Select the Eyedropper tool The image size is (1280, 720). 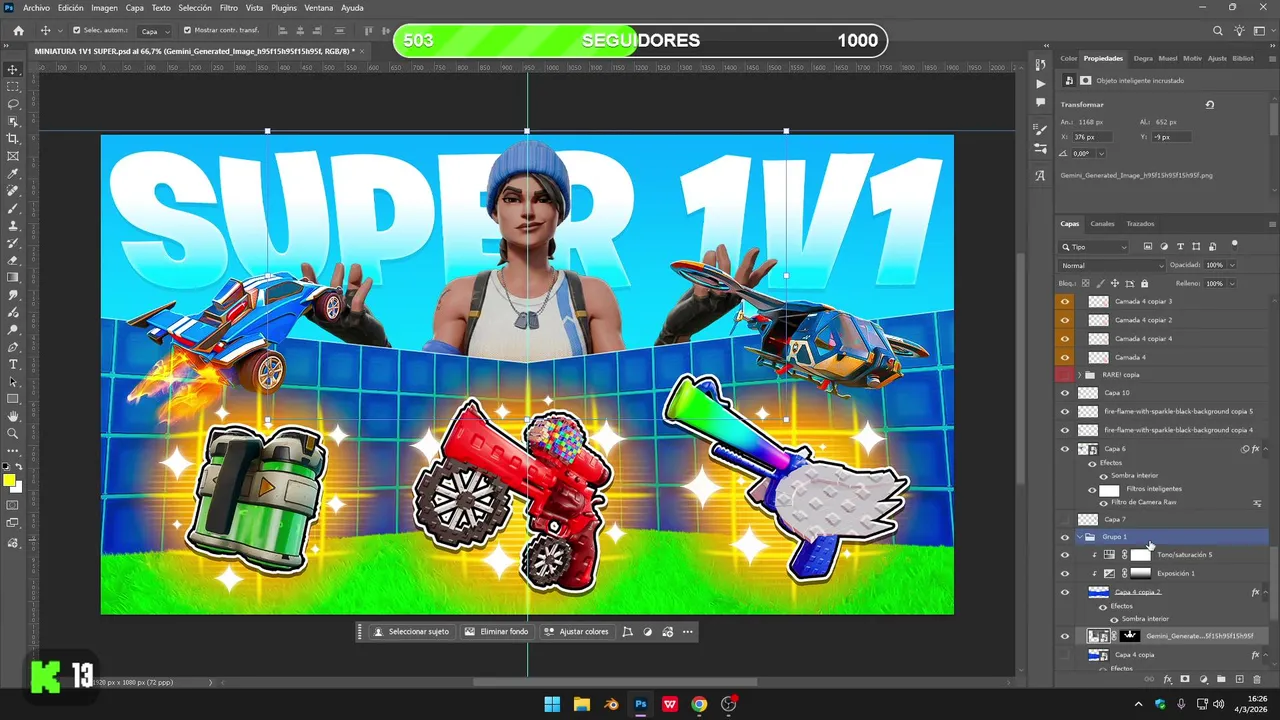tap(13, 174)
